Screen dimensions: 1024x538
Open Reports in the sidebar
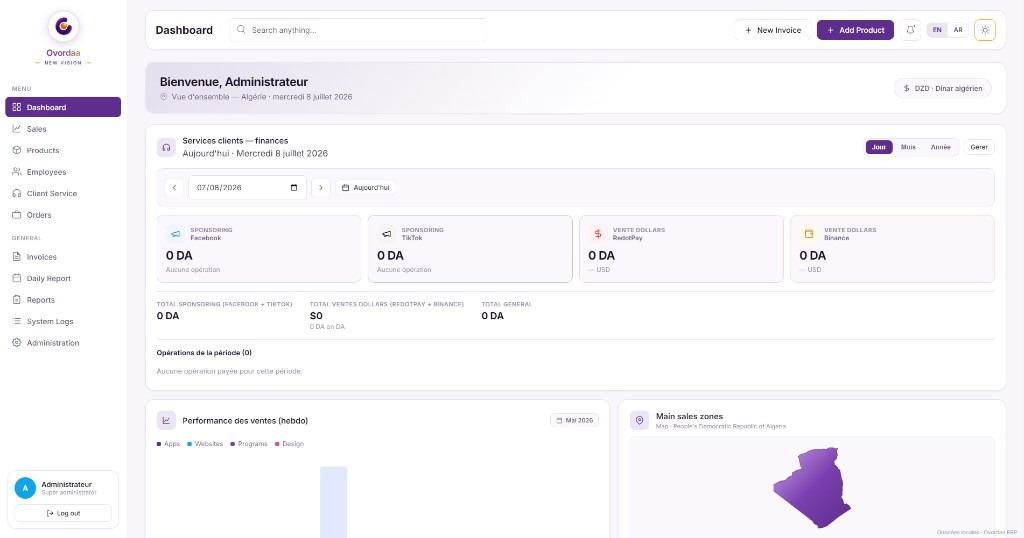(x=63, y=300)
